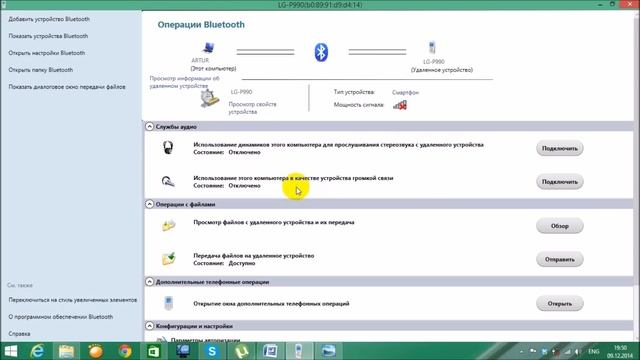
Task: Click the Смартфон device type value
Action: point(405,93)
